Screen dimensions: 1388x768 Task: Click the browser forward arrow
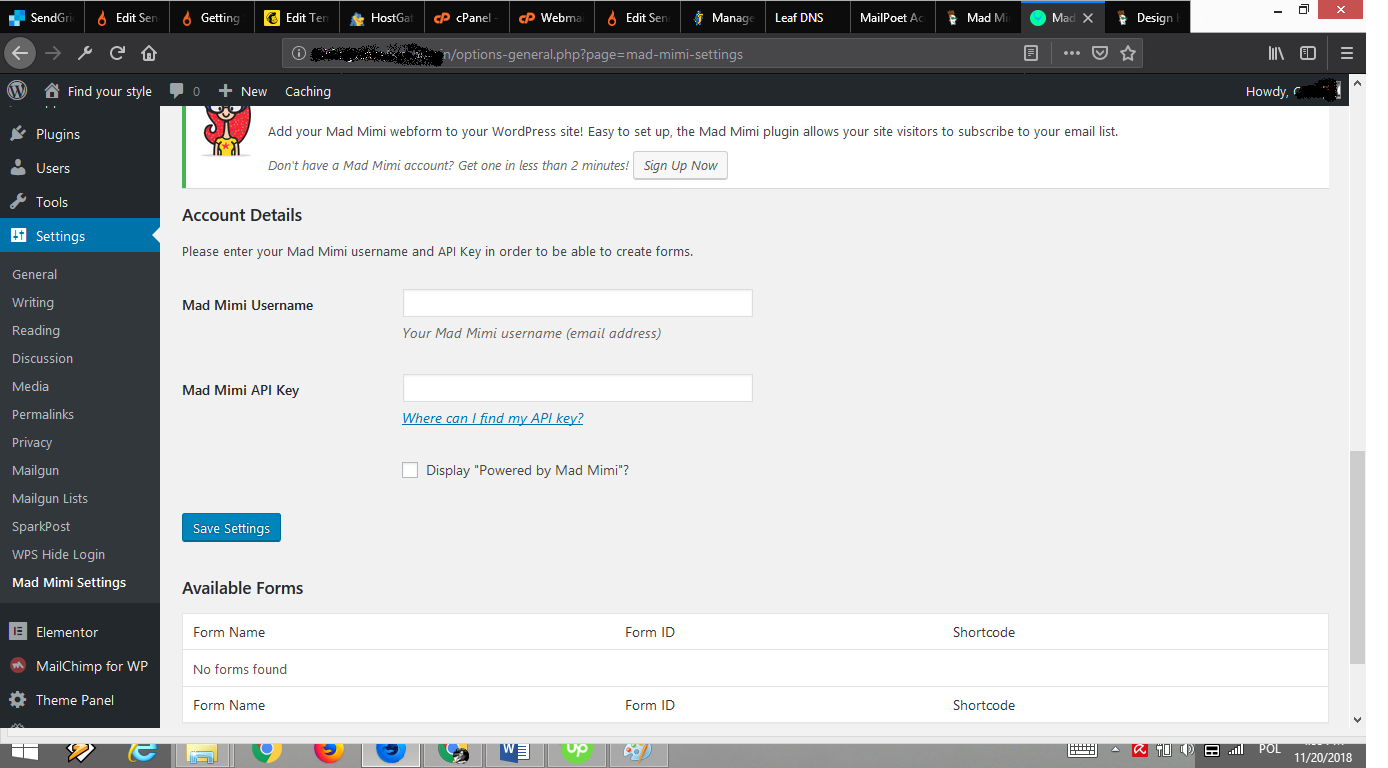53,53
